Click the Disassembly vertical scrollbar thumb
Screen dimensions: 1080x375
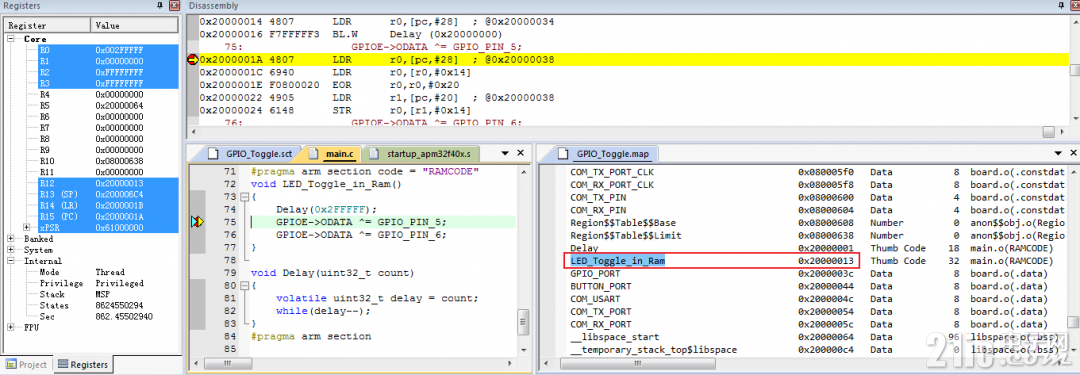coord(1074,71)
